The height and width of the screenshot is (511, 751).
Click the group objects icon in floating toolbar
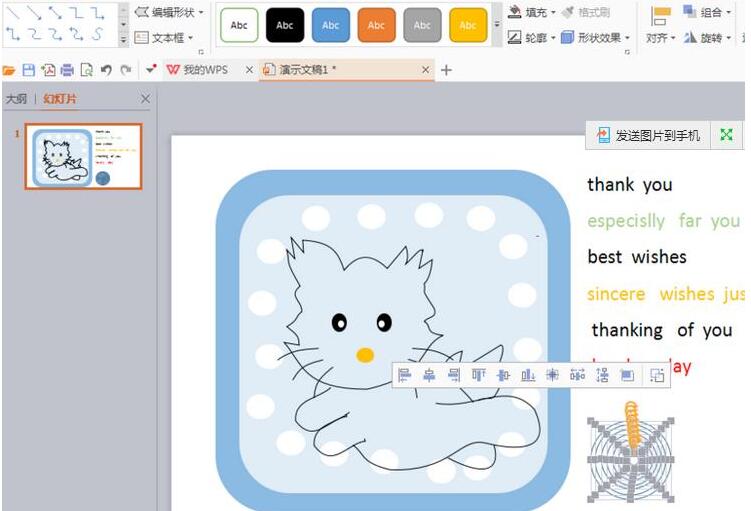657,375
